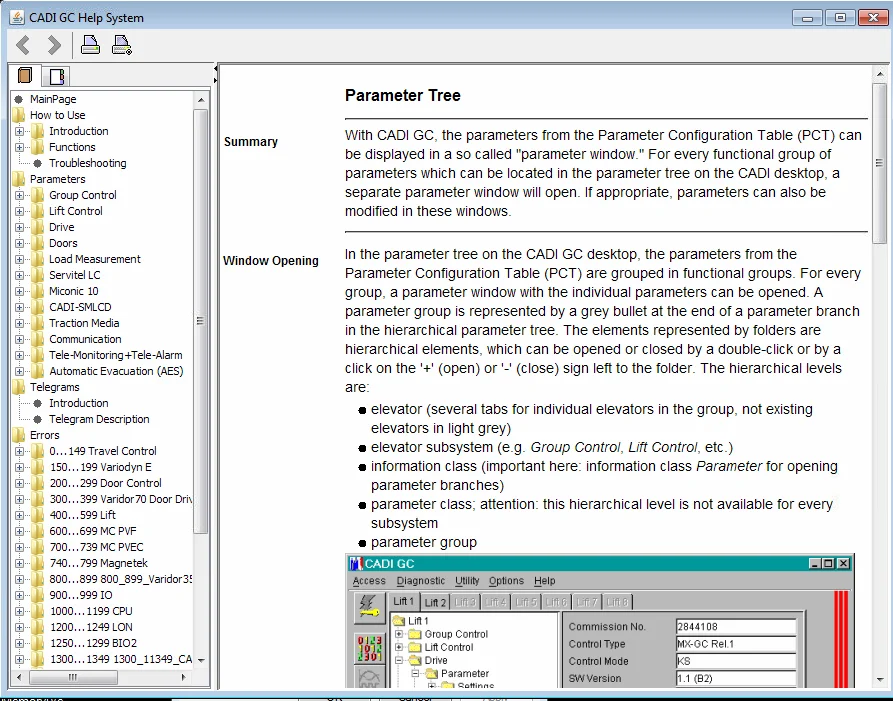Click the 300...399 Varidor70 Door folder icon
Image resolution: width=893 pixels, height=701 pixels.
point(38,499)
